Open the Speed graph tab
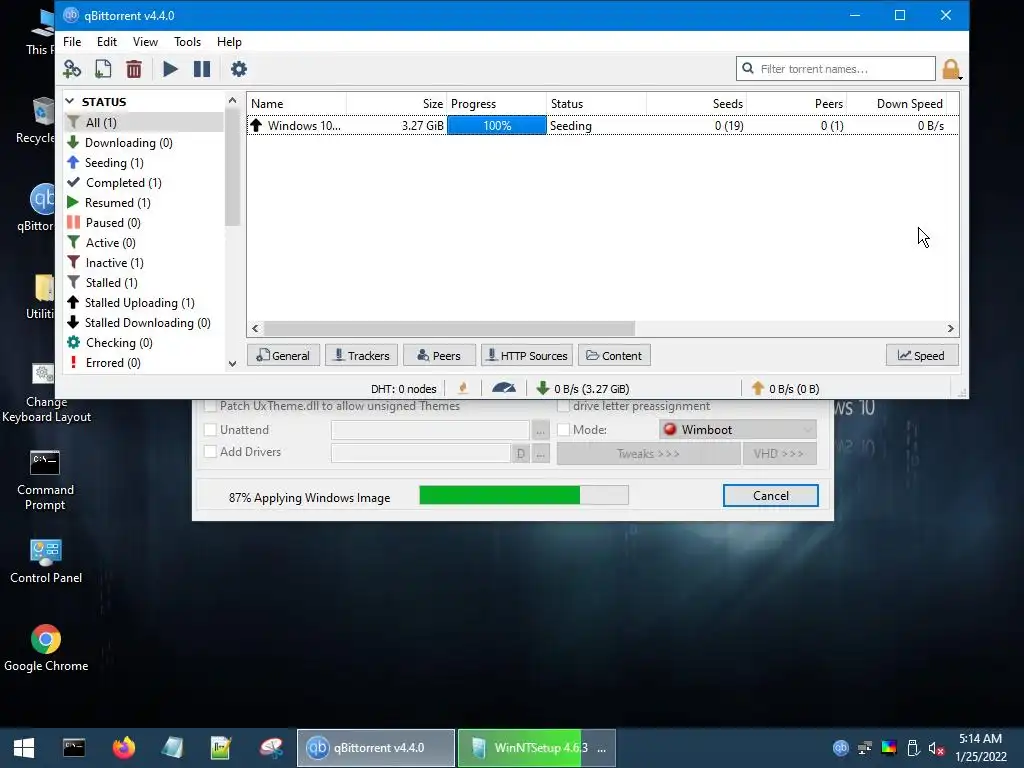The image size is (1024, 768). pos(922,355)
